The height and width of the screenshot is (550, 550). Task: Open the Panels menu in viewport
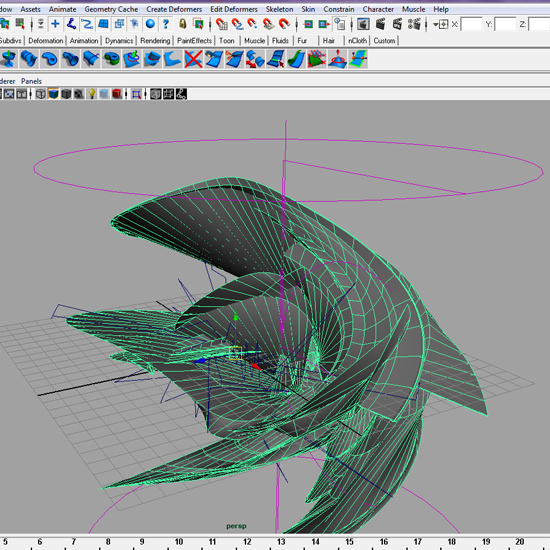tap(31, 81)
